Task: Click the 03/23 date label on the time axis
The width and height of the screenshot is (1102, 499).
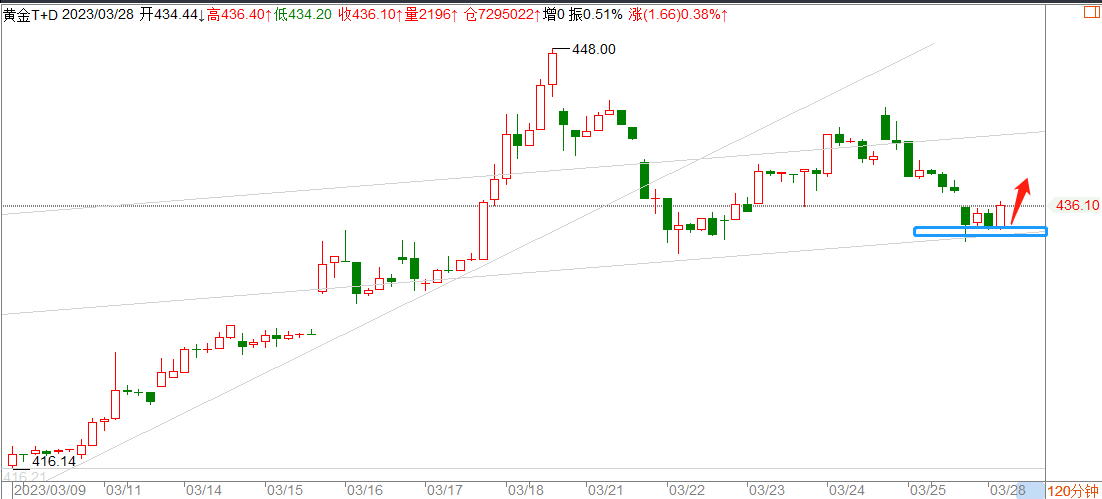Action: [767, 490]
